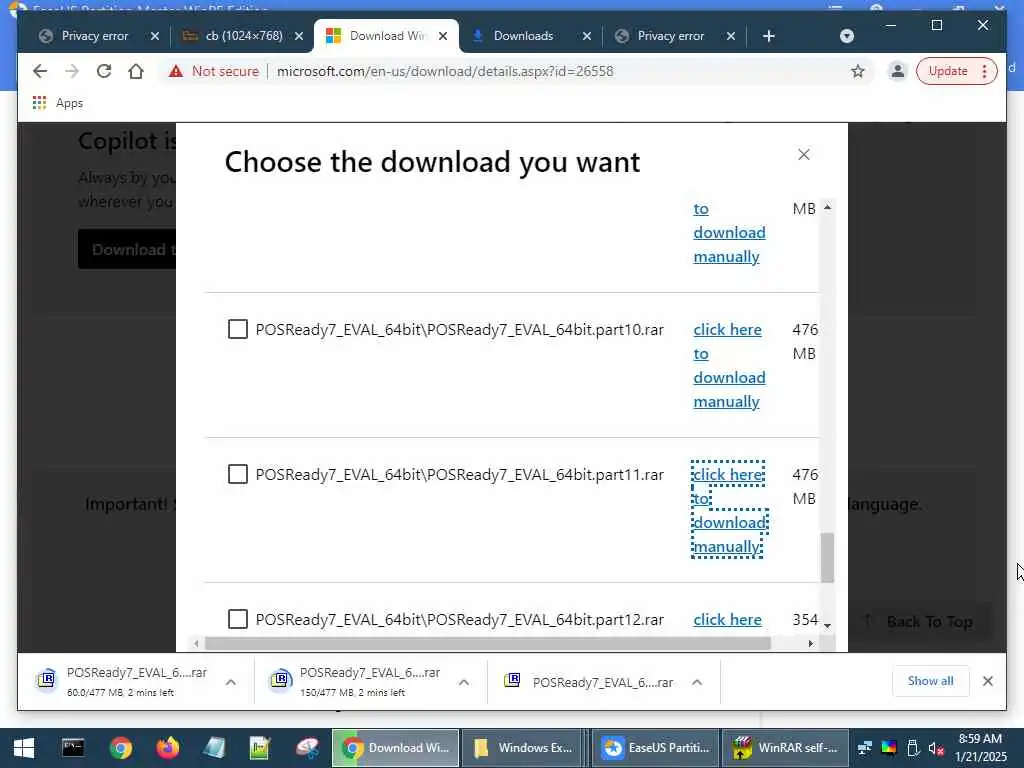Screen dimensions: 1024x768
Task: Click the dialog vertical scrollbar thumb
Action: 827,557
